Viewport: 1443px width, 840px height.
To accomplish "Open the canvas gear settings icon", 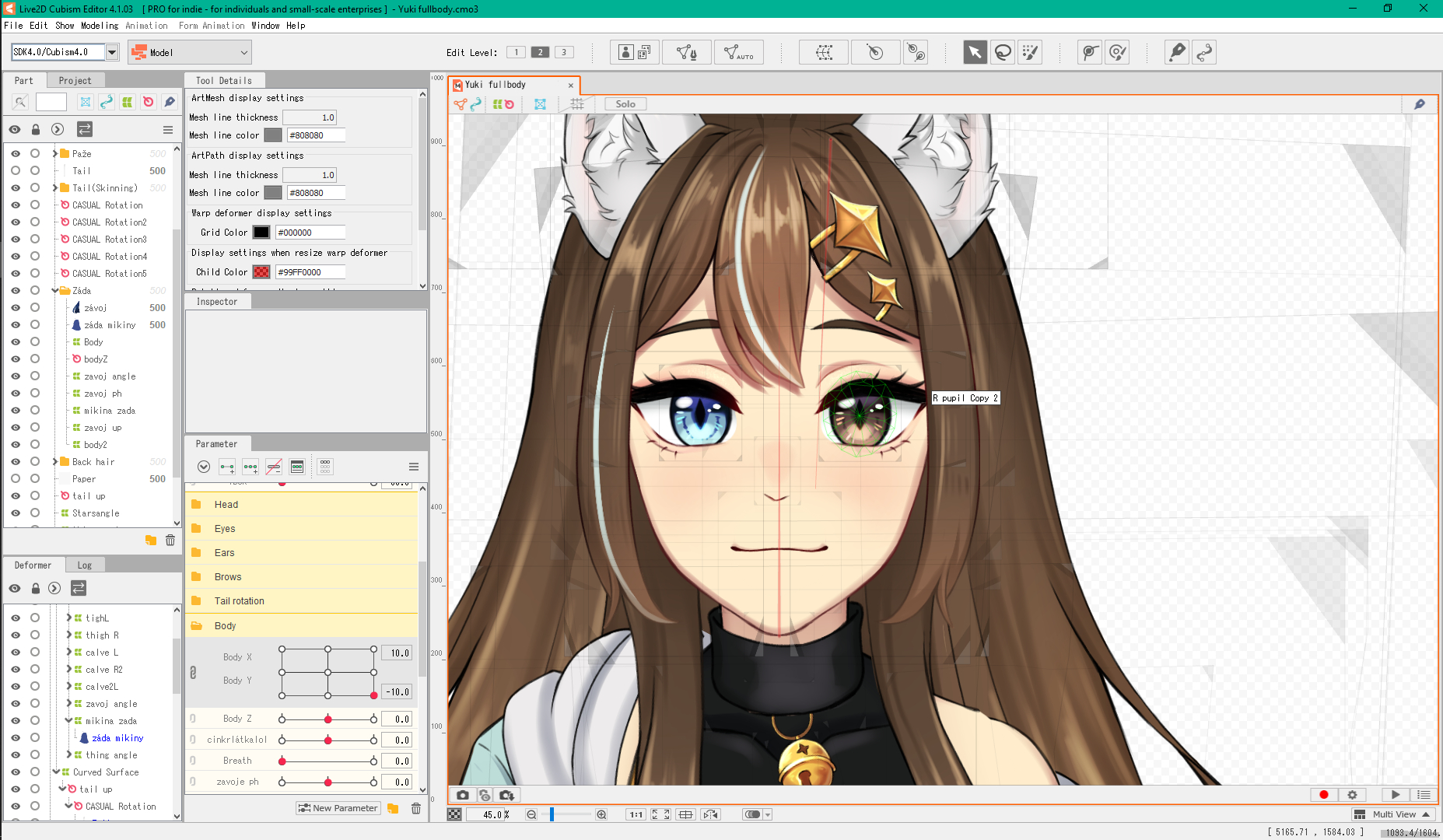I will point(1352,795).
